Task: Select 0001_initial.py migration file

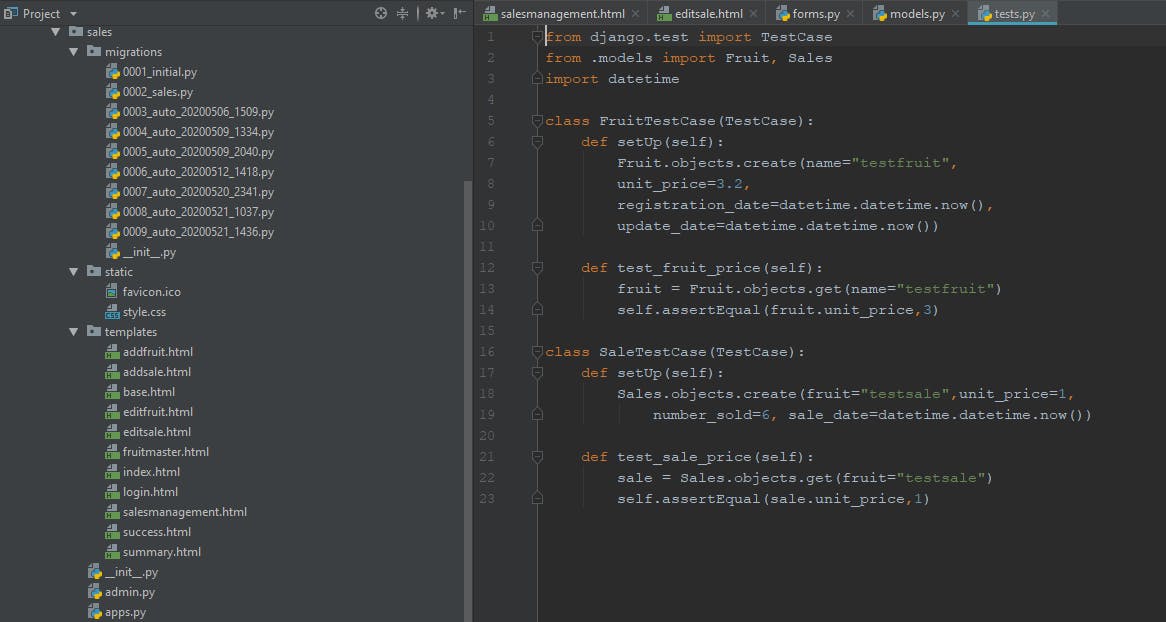Action: point(159,72)
